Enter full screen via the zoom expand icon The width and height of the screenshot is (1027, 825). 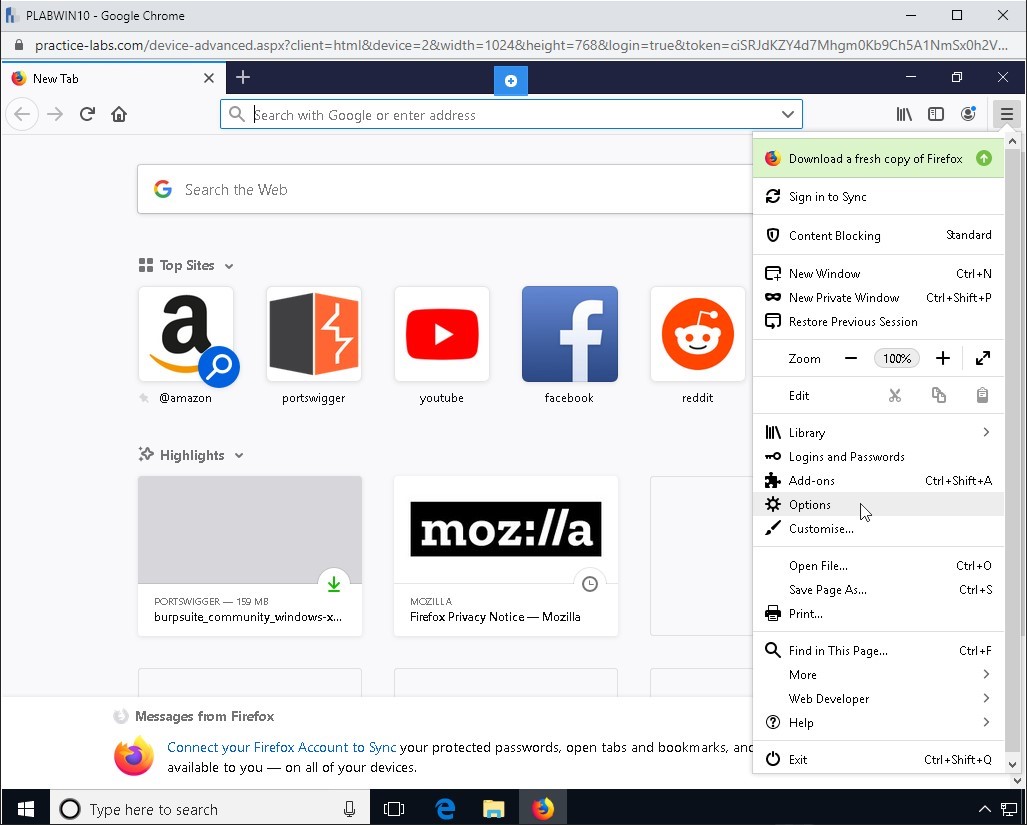[982, 357]
